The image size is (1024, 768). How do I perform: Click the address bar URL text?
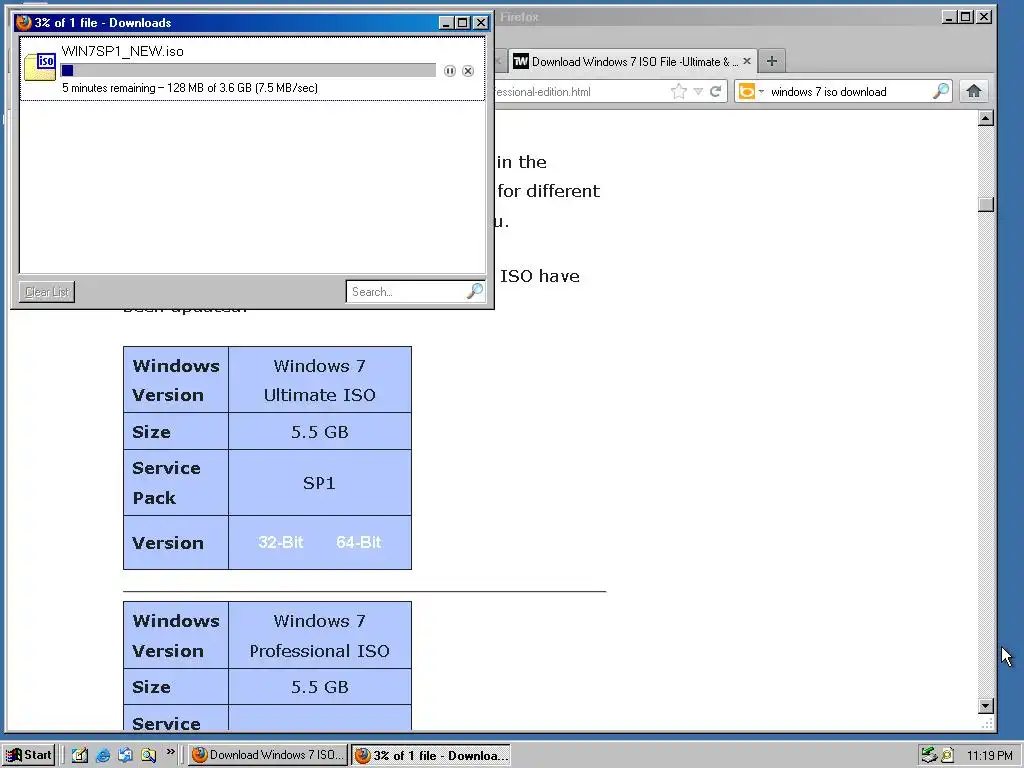click(x=543, y=92)
